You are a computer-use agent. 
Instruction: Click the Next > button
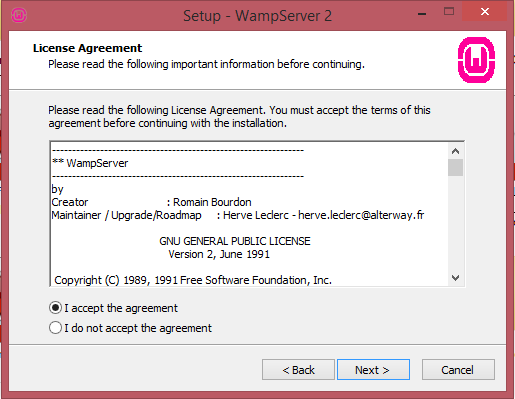(x=373, y=369)
